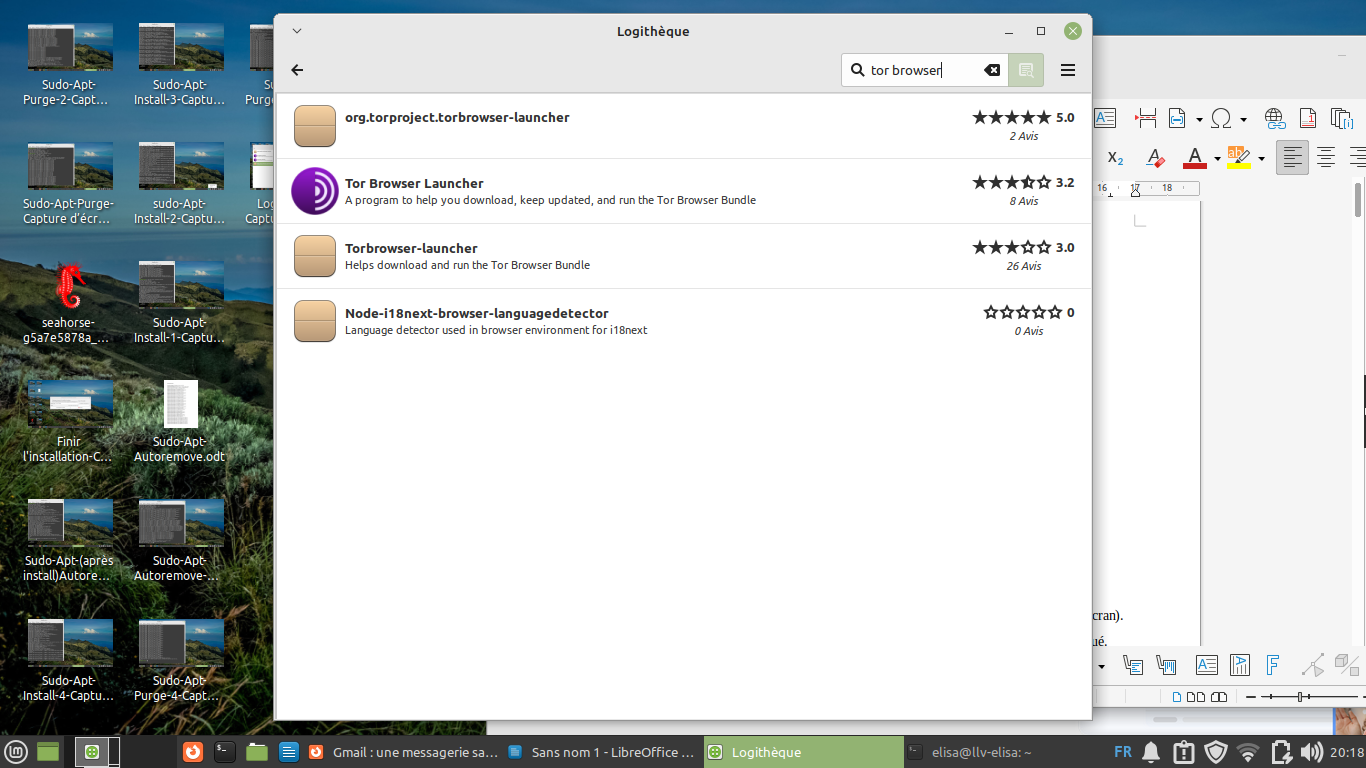
Task: Open the update manager shield icon
Action: point(1216,752)
